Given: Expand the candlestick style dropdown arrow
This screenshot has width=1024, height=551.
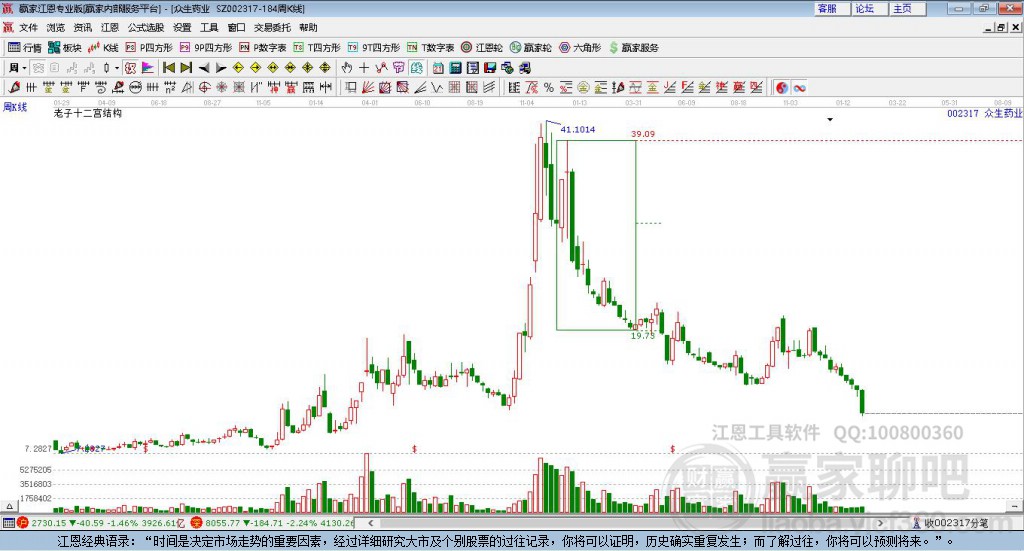Looking at the screenshot, I should (x=117, y=68).
